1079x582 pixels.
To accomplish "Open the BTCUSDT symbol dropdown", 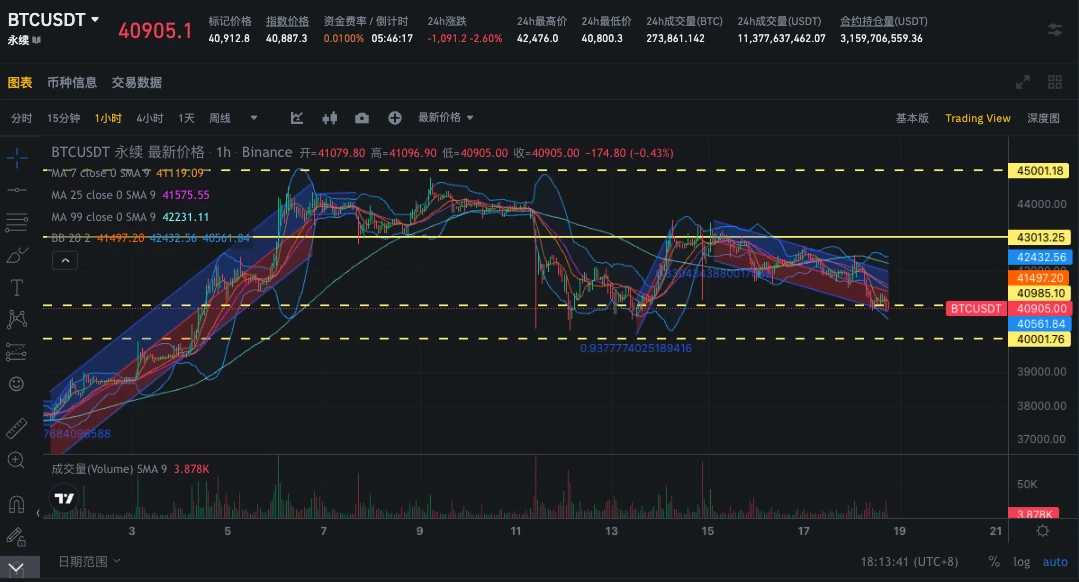I will tap(52, 18).
